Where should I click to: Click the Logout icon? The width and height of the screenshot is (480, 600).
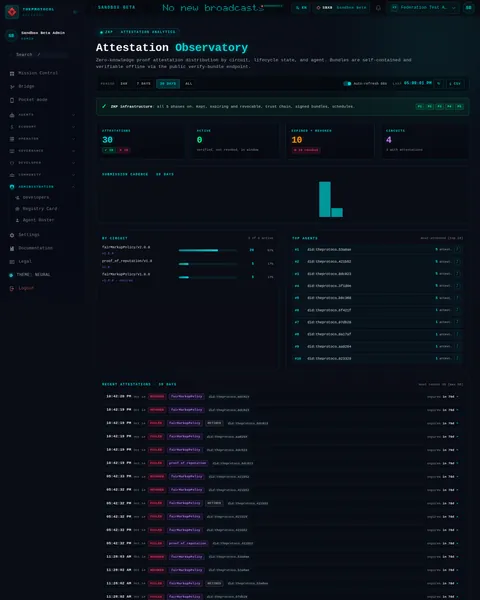pyautogui.click(x=12, y=288)
